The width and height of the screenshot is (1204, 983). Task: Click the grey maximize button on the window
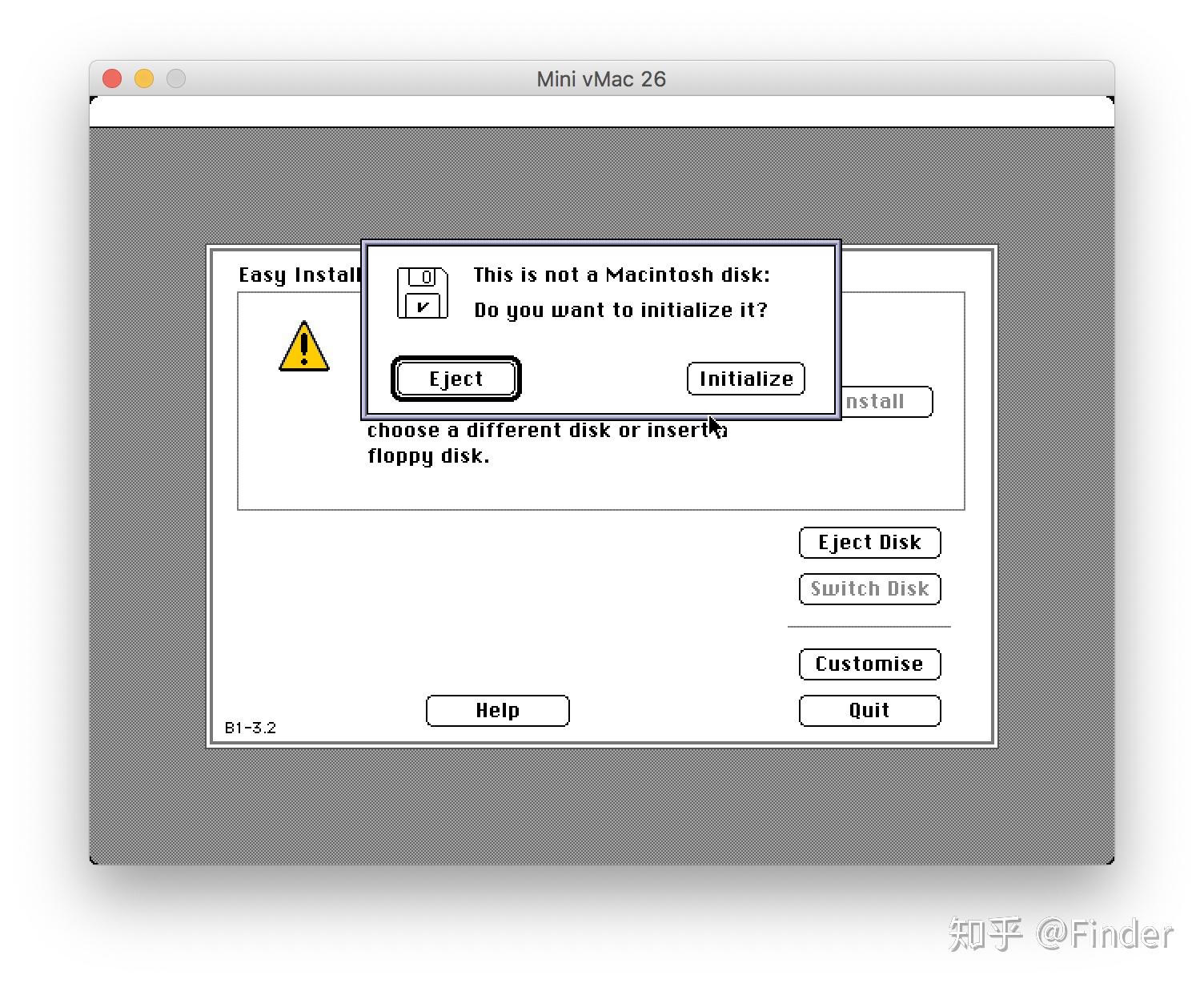[175, 78]
